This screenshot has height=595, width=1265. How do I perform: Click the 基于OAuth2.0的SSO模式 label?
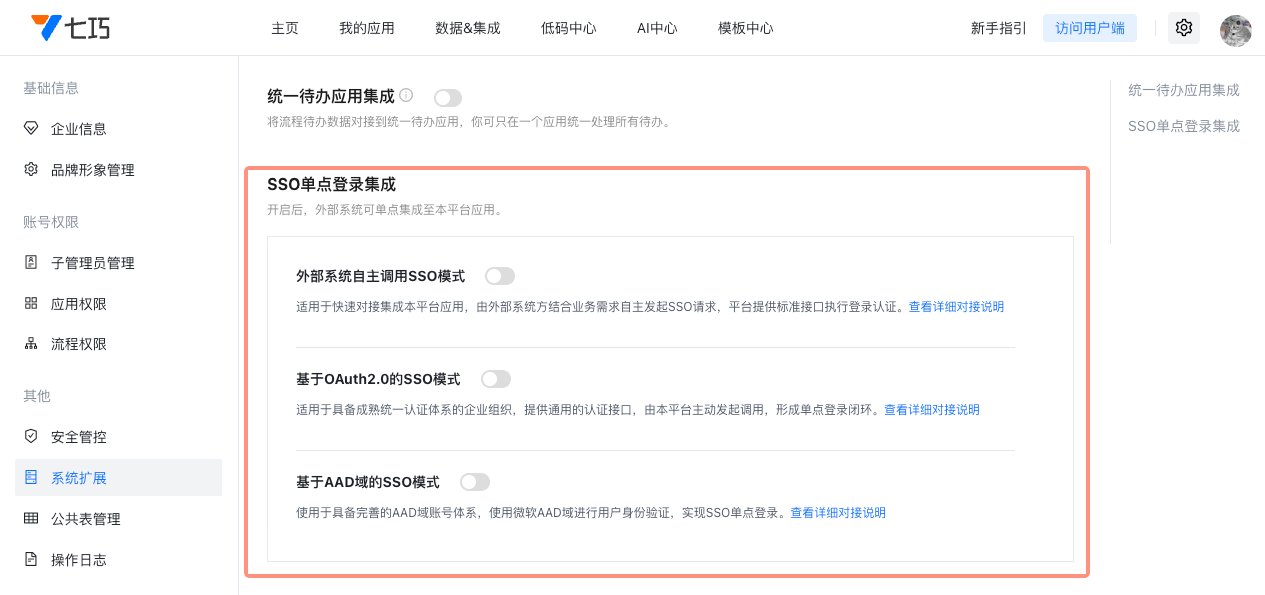(378, 379)
